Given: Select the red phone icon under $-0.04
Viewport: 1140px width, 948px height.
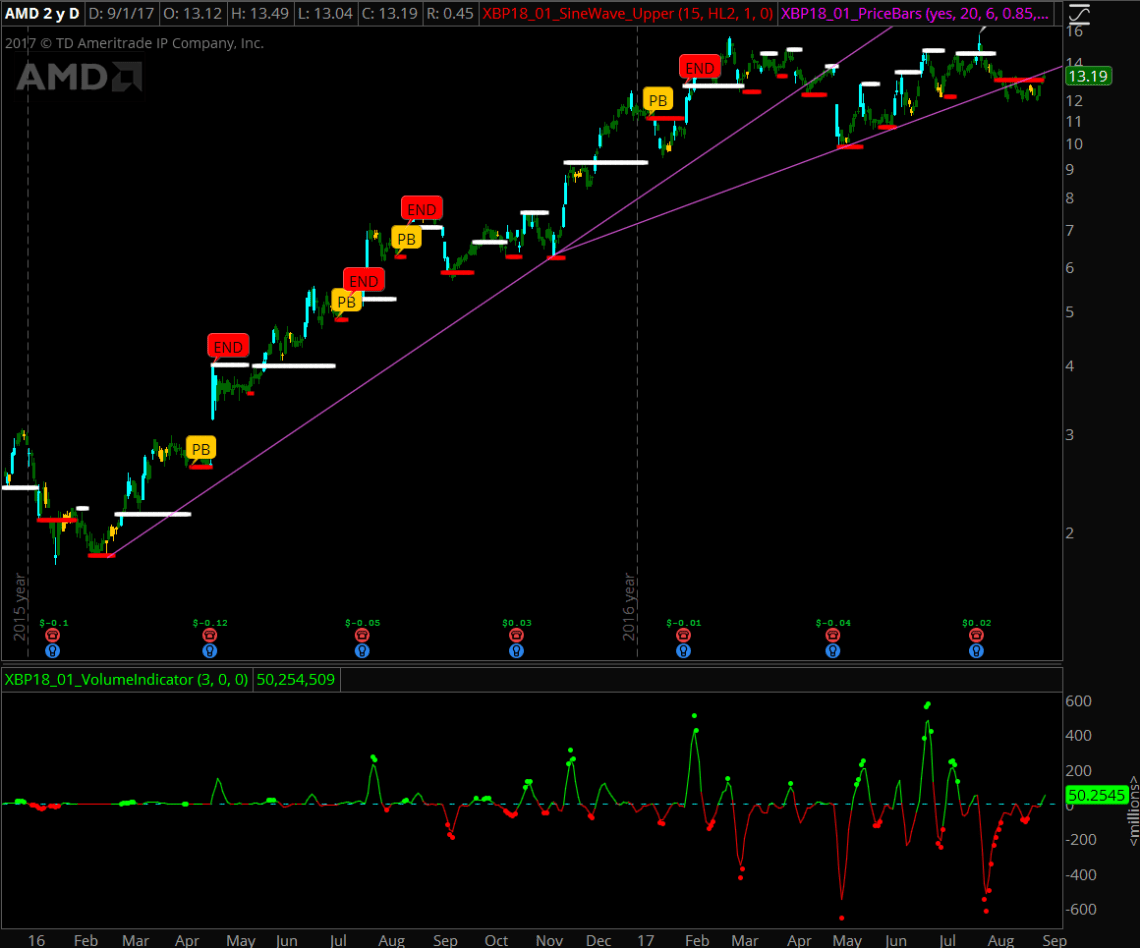Looking at the screenshot, I should pyautogui.click(x=832, y=635).
